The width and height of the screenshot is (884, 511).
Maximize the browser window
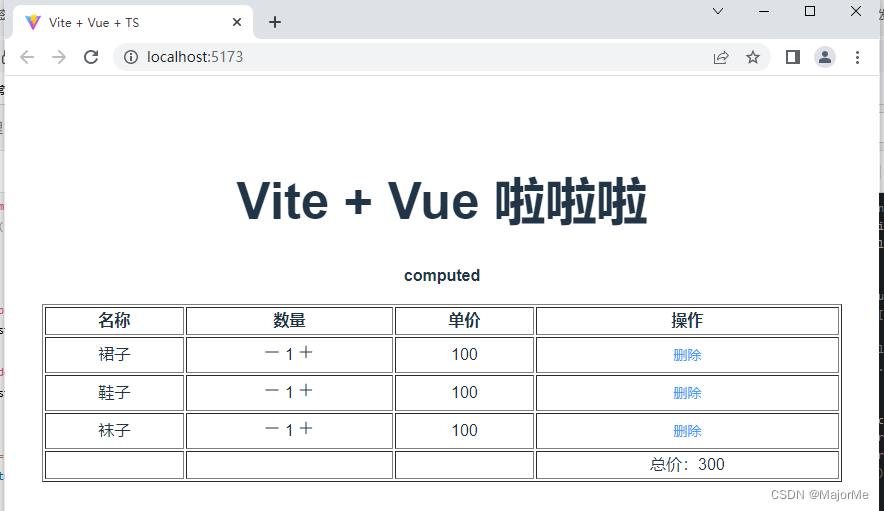810,11
